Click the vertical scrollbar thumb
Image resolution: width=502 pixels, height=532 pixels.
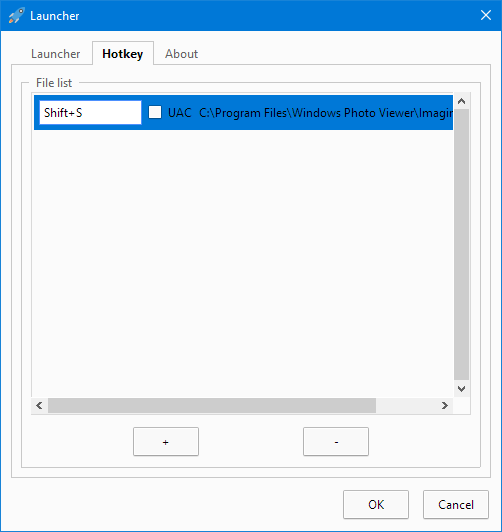461,244
